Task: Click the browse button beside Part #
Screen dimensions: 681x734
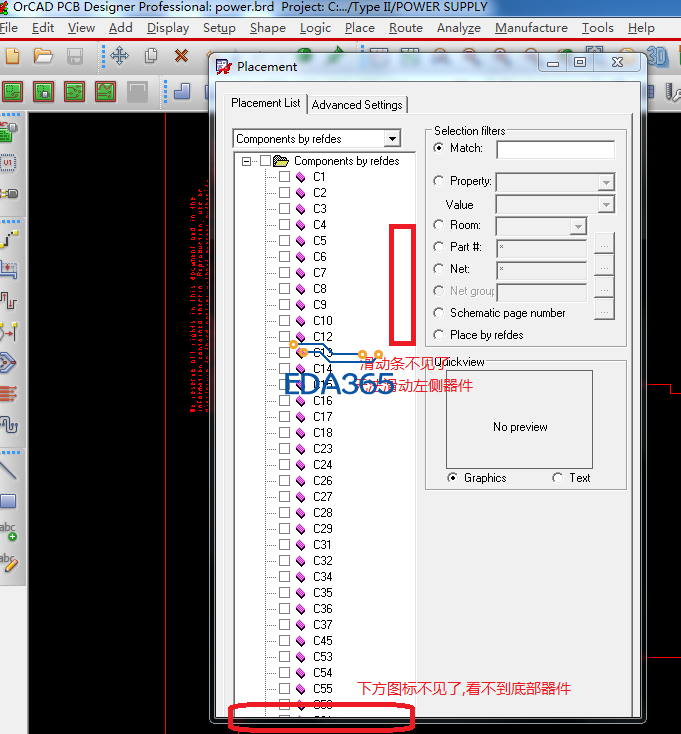Action: pos(604,246)
